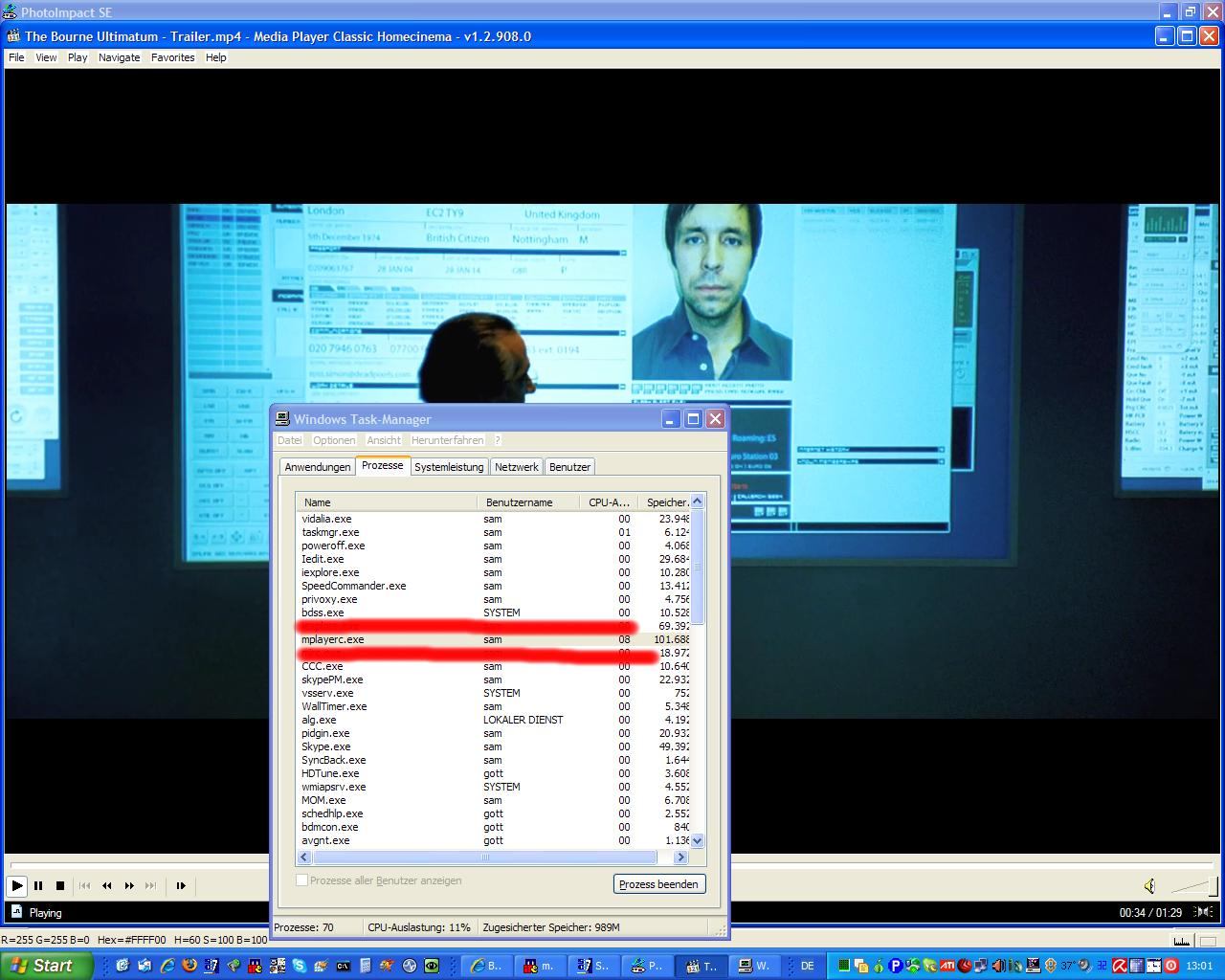Open the Navigate menu
Viewport: 1225px width, 980px height.
click(119, 57)
